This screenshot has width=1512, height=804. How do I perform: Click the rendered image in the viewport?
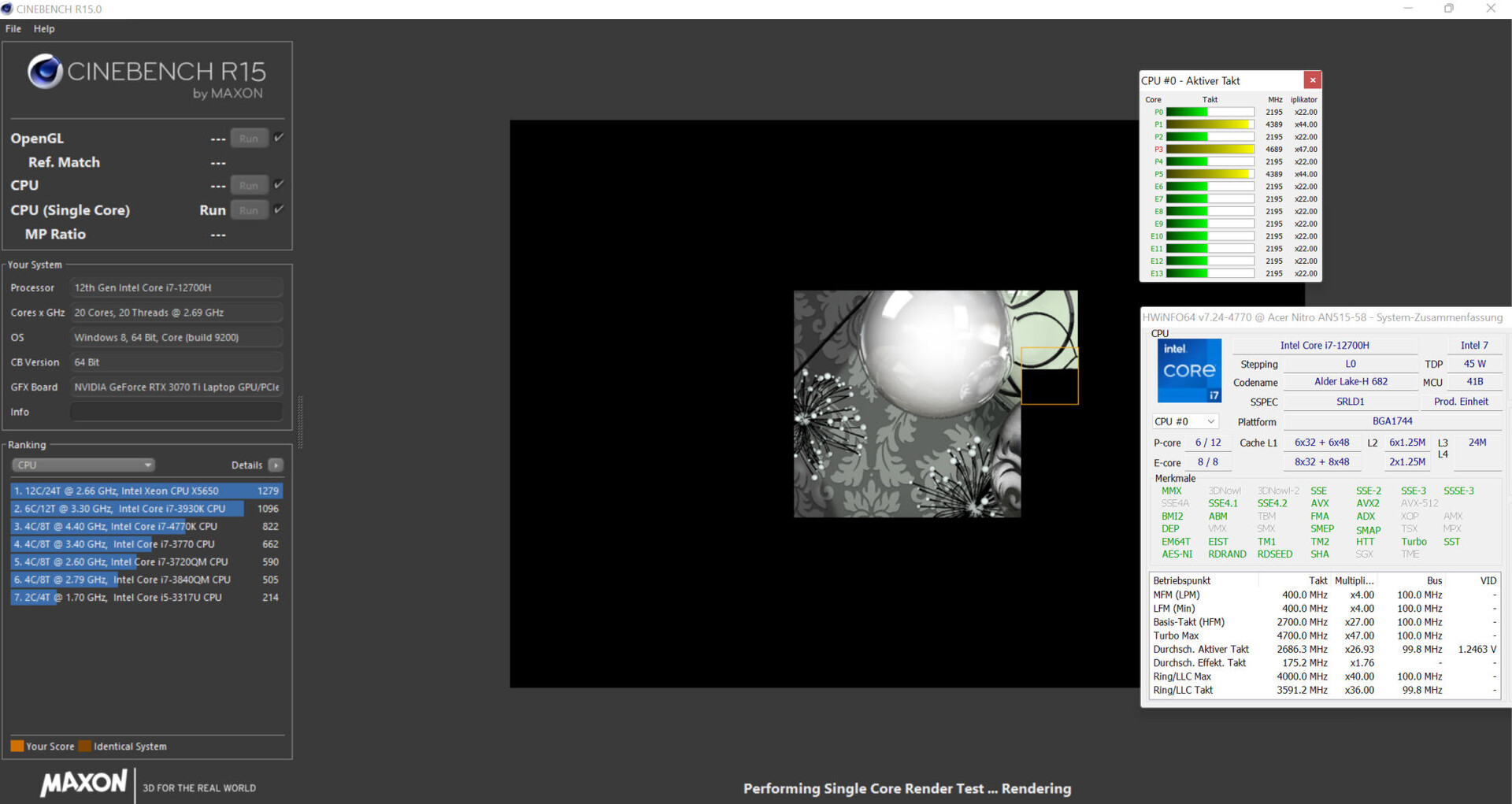pos(935,404)
